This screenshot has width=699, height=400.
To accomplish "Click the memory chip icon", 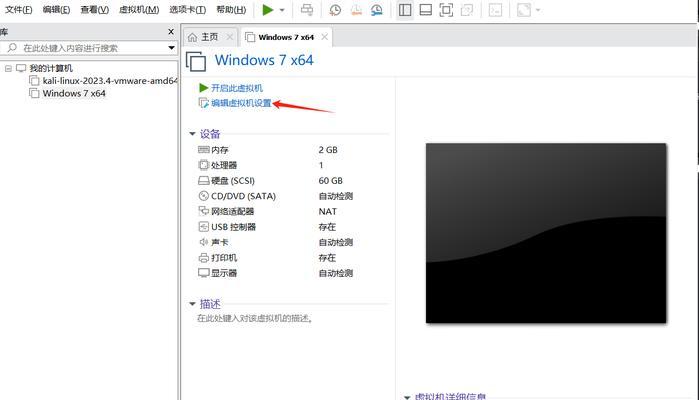I will point(204,150).
